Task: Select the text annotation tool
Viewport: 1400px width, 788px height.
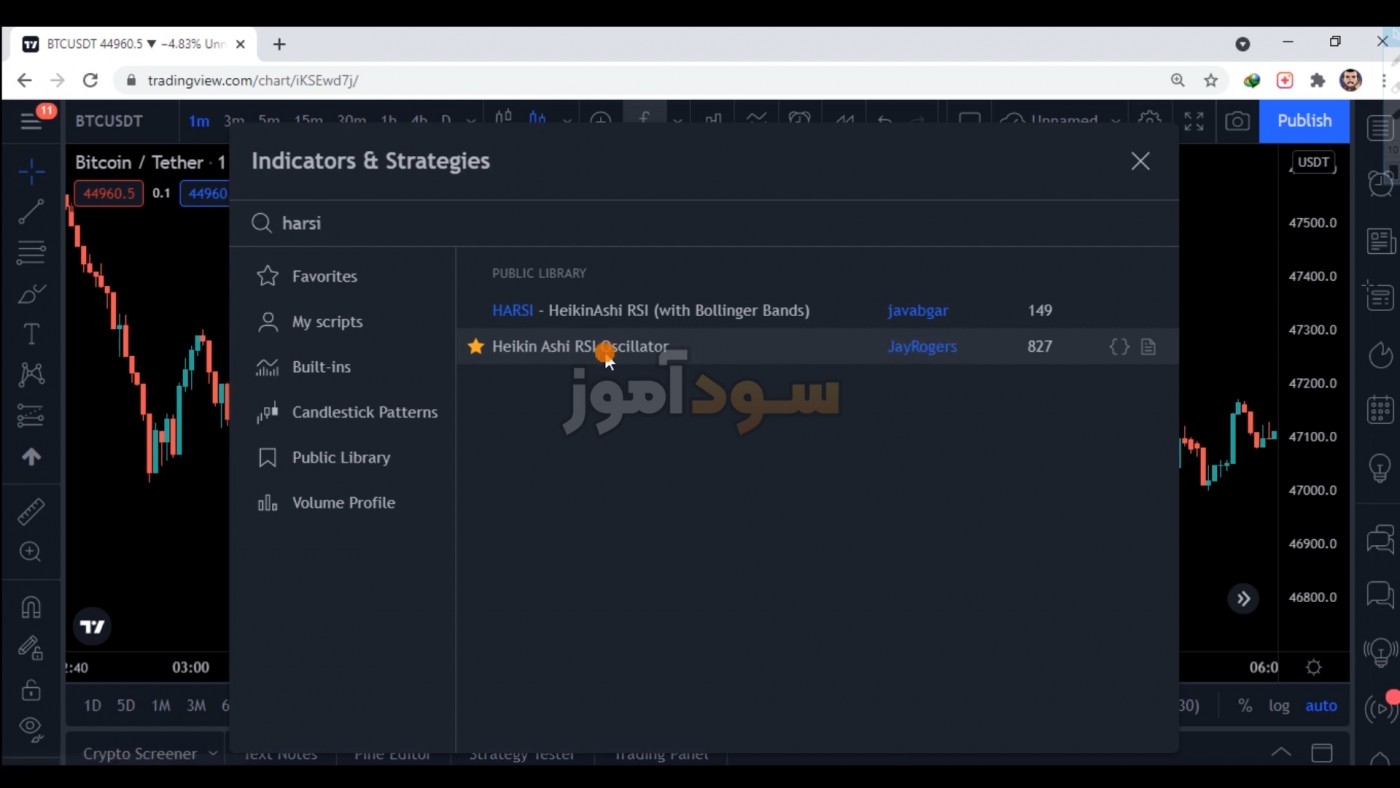Action: point(31,334)
